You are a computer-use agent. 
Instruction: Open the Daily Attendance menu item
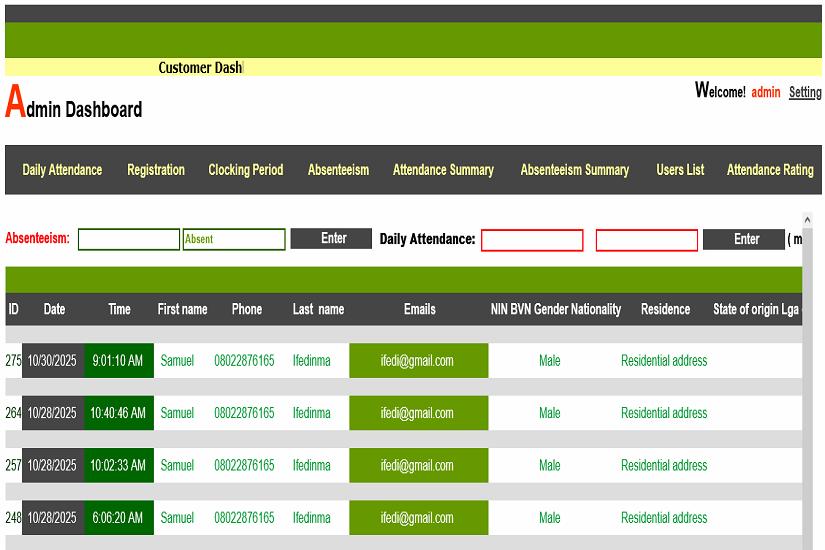coord(62,170)
